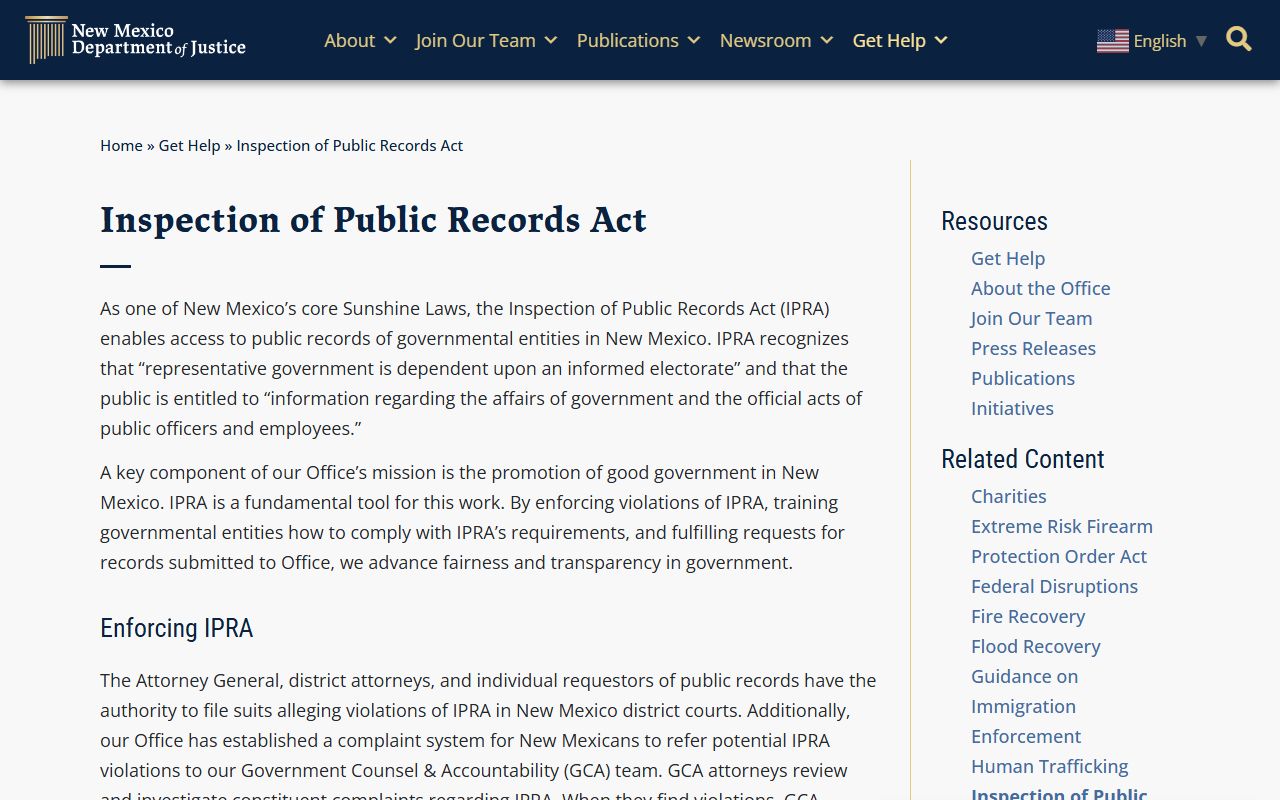The height and width of the screenshot is (800, 1280).
Task: Go to Home breadcrumb link
Action: pos(121,145)
